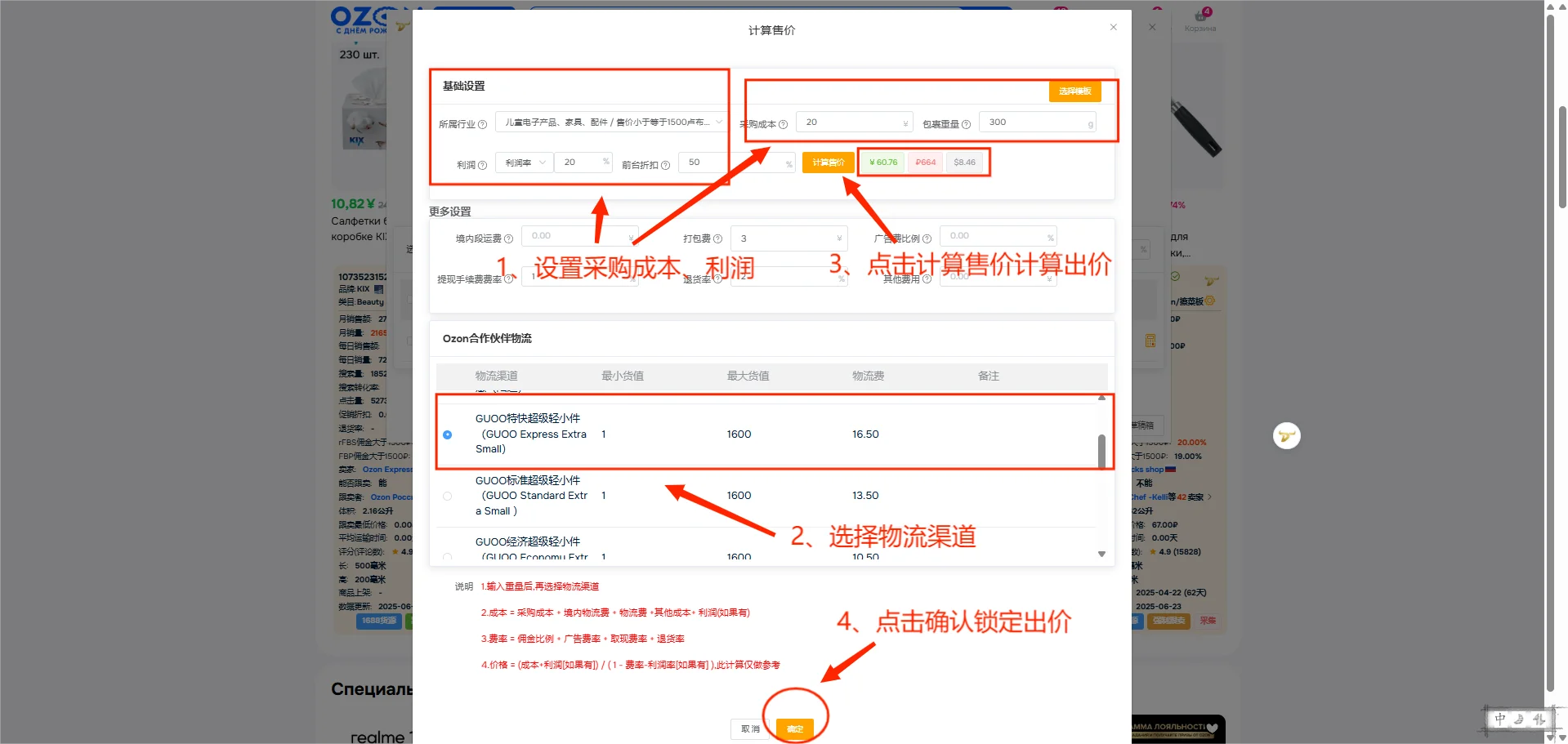The height and width of the screenshot is (744, 1568).
Task: Click the language switcher icon in bottom-right corner
Action: (1521, 719)
